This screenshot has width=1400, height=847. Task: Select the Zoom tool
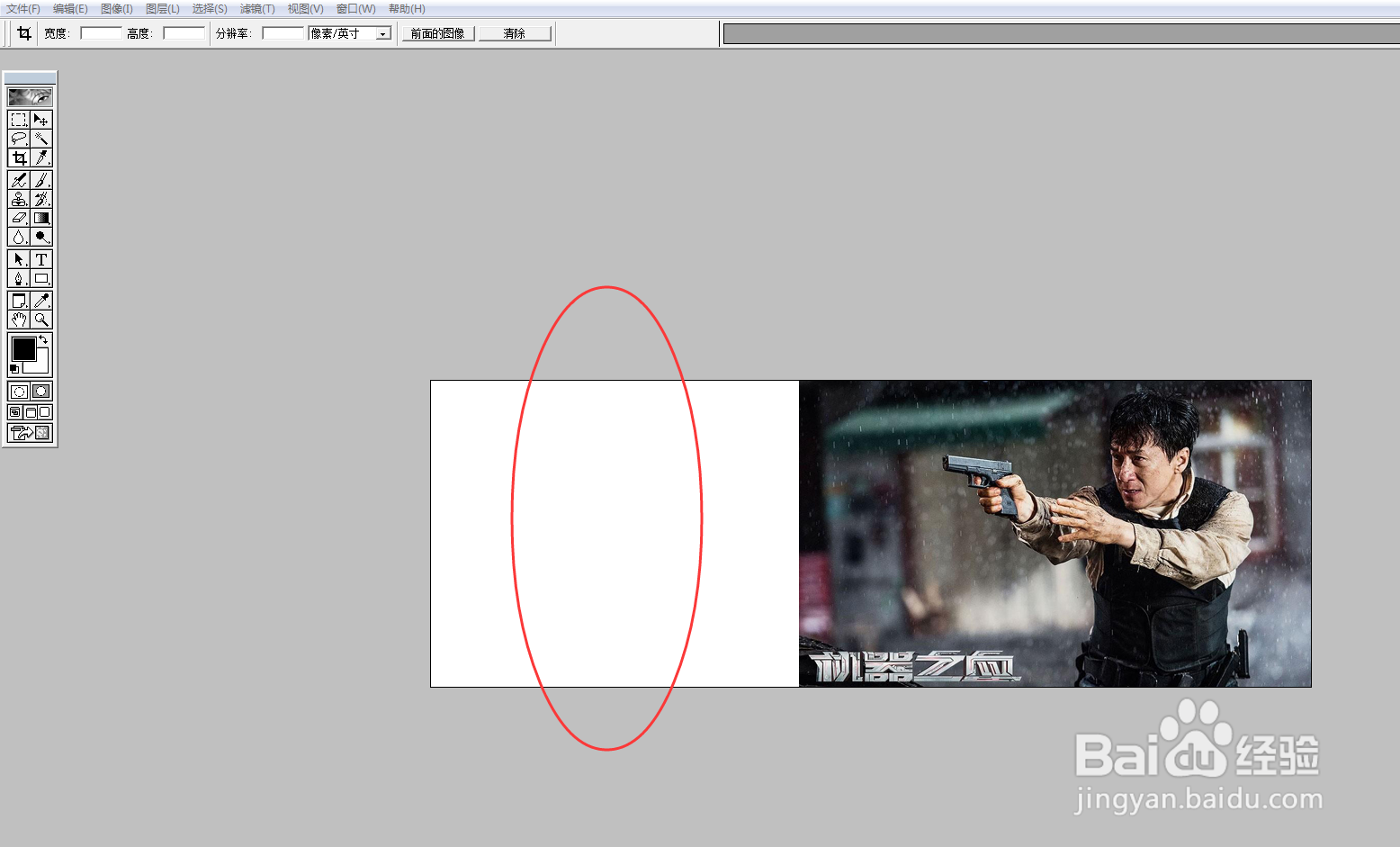[41, 320]
